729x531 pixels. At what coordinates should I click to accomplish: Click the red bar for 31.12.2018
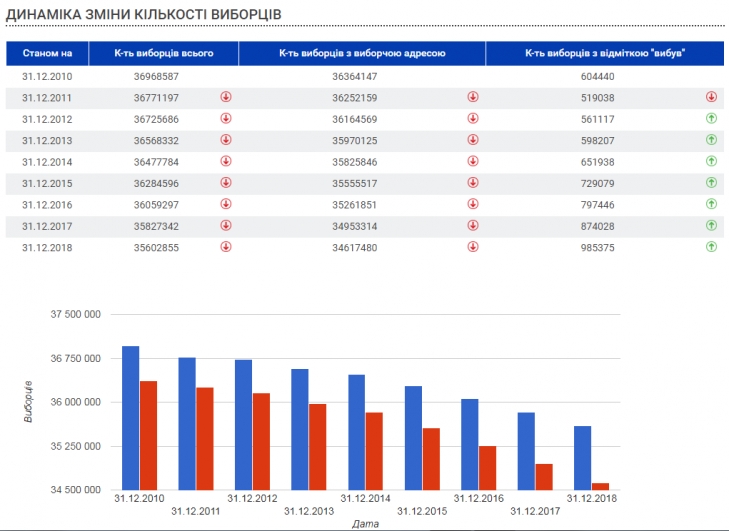pos(600,486)
